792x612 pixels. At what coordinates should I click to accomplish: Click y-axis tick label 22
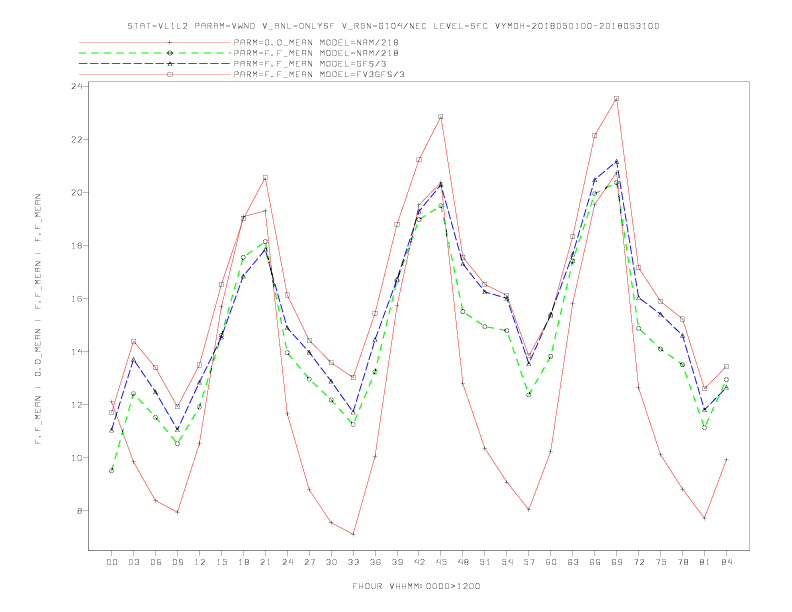coord(77,139)
